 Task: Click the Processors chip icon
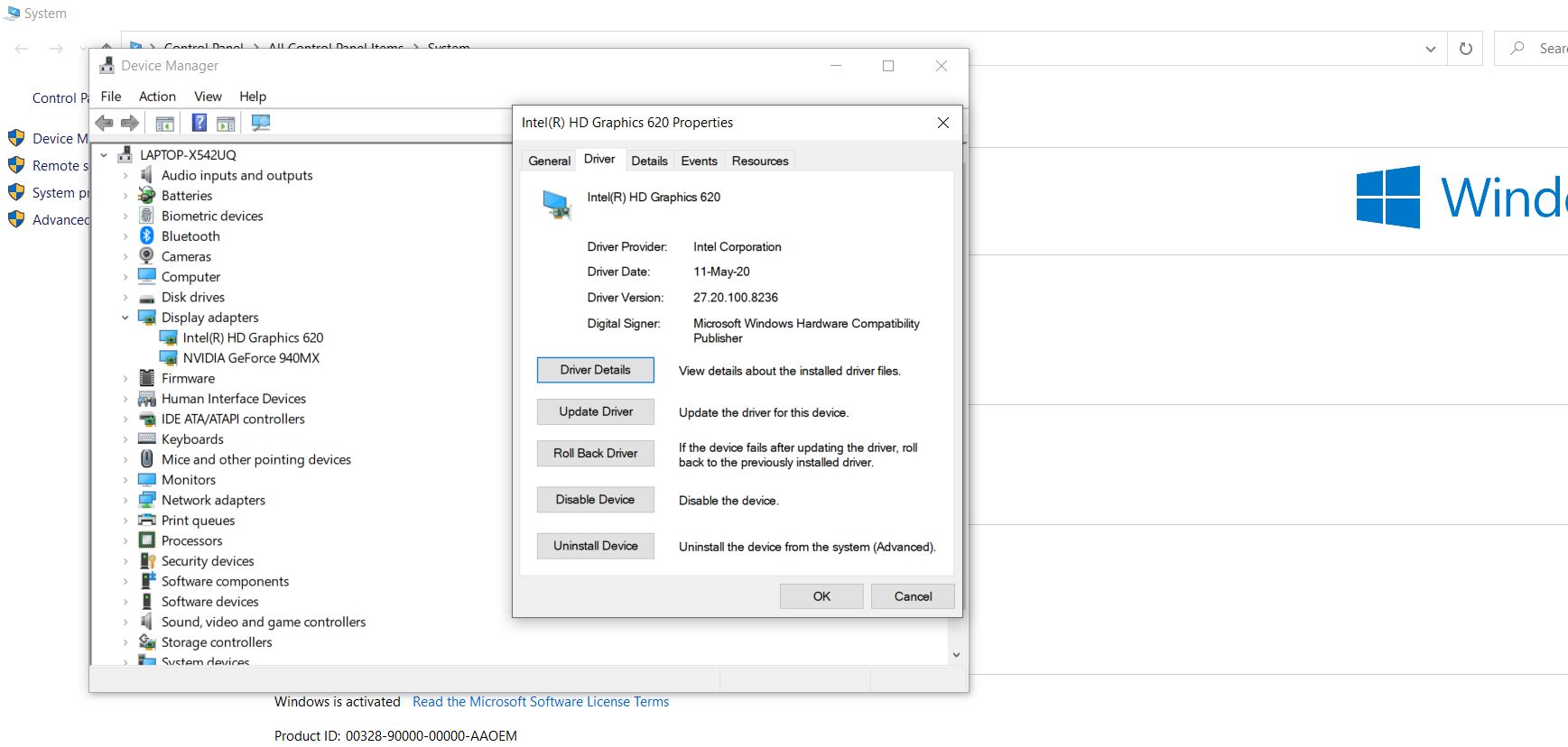click(x=146, y=540)
